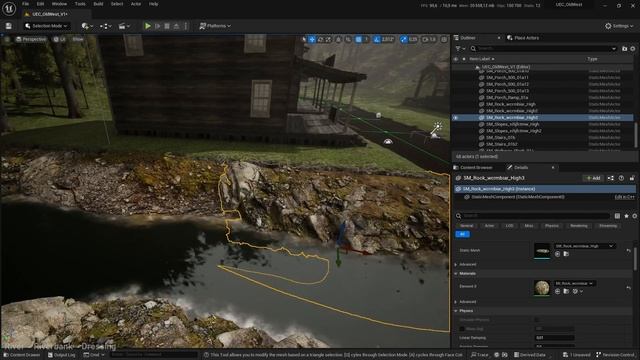Open the viewport Show menu
The height and width of the screenshot is (360, 640).
click(x=78, y=39)
